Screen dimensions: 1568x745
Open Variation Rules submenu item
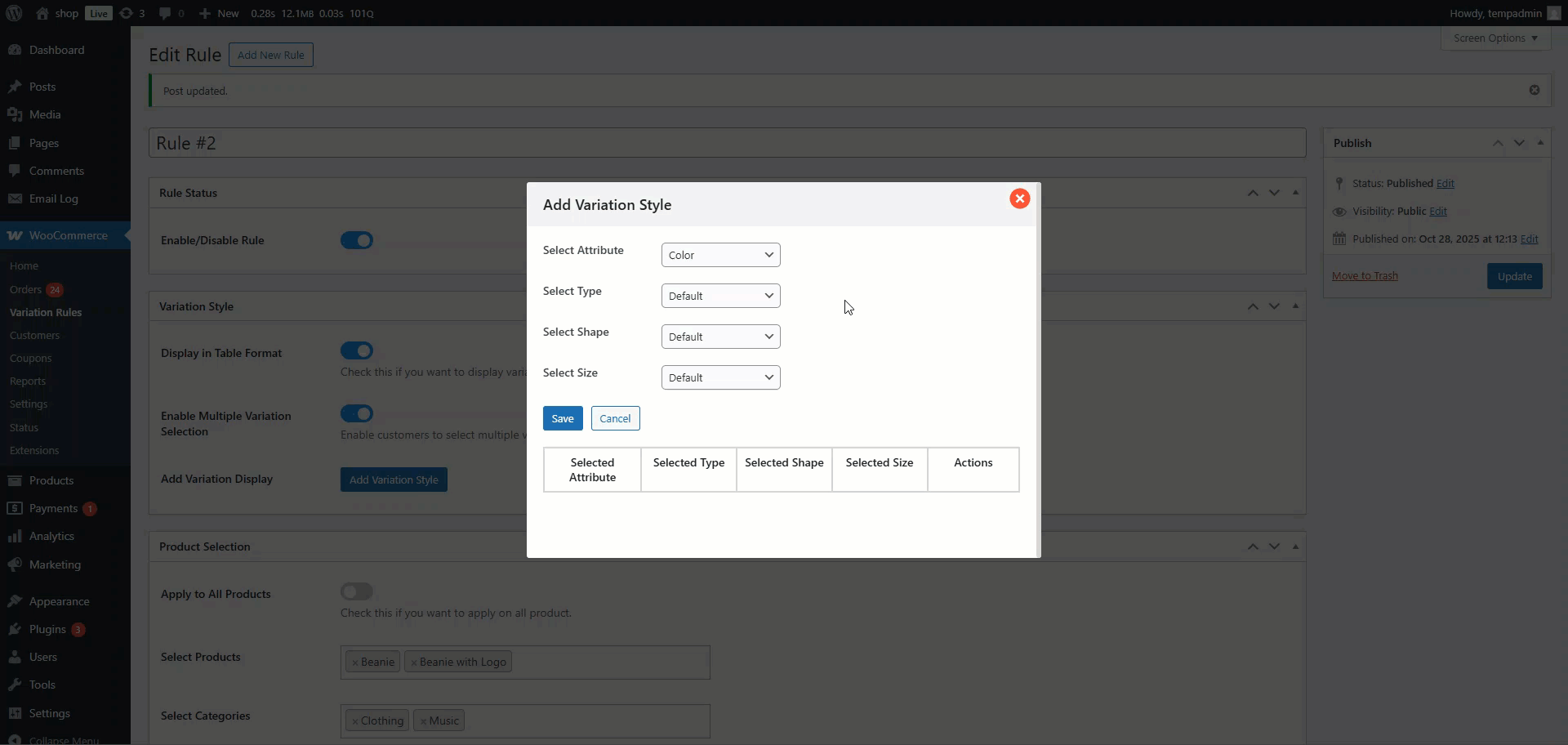coord(46,312)
